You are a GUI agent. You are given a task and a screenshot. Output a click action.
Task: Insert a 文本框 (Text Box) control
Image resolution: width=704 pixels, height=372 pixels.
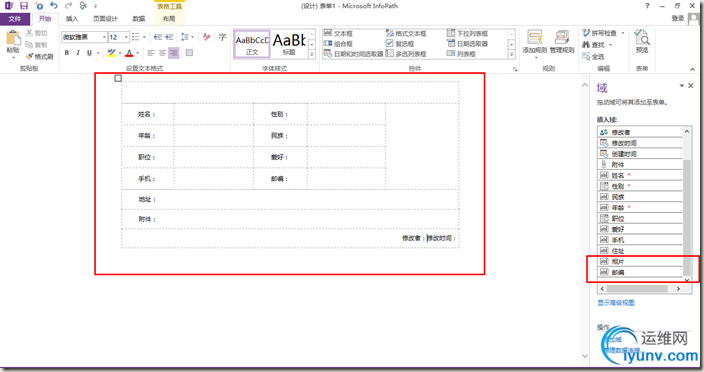click(338, 34)
